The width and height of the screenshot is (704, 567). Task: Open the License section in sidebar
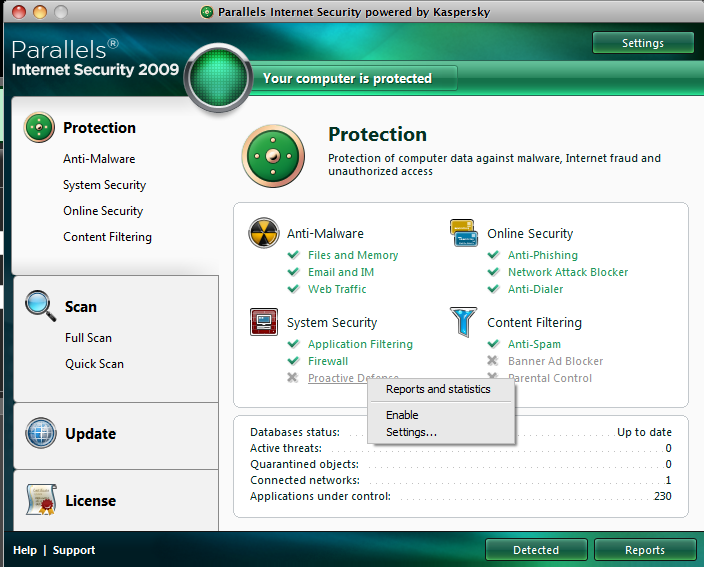91,501
